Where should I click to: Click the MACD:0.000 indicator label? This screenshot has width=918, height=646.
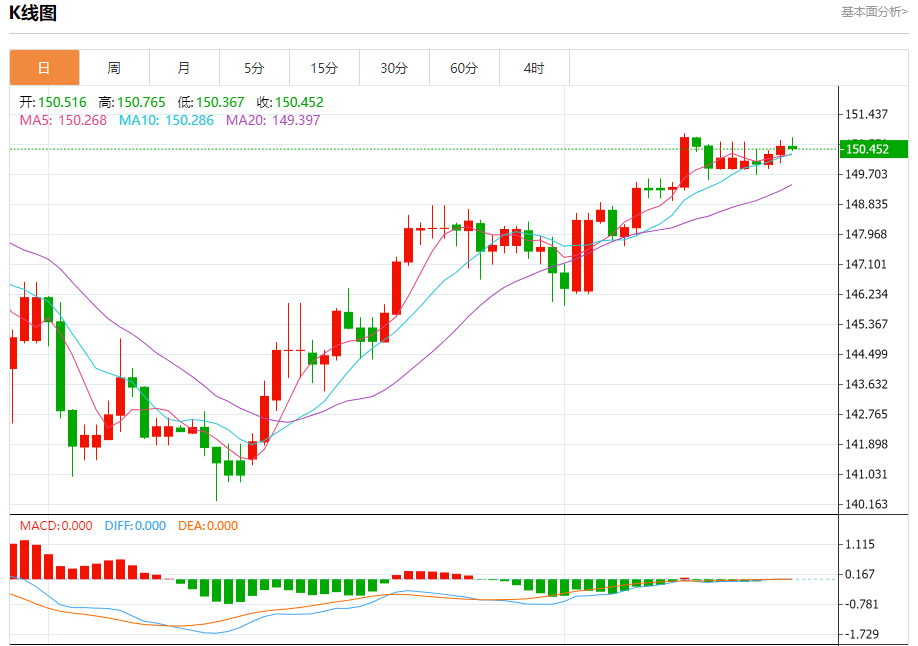coord(56,526)
